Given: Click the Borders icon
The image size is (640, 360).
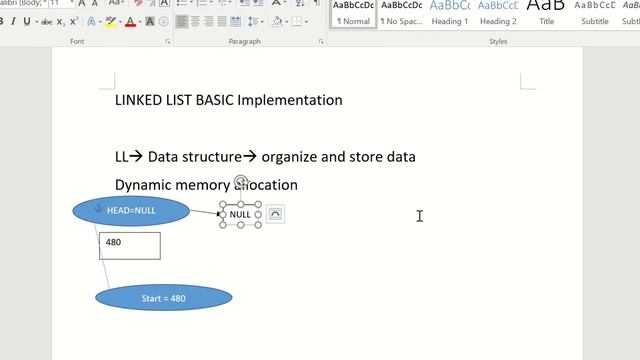Looking at the screenshot, I should [297, 21].
